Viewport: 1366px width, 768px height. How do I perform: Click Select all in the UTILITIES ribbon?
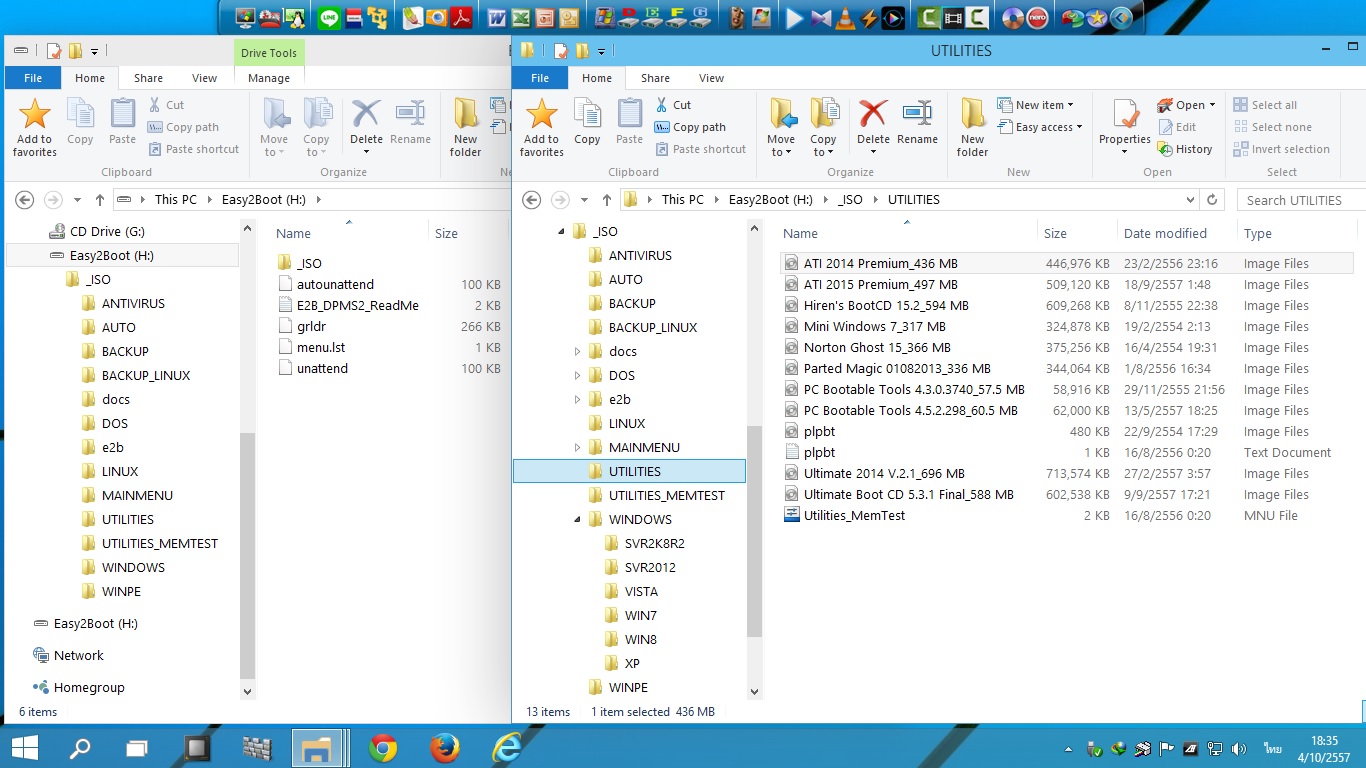click(1265, 105)
